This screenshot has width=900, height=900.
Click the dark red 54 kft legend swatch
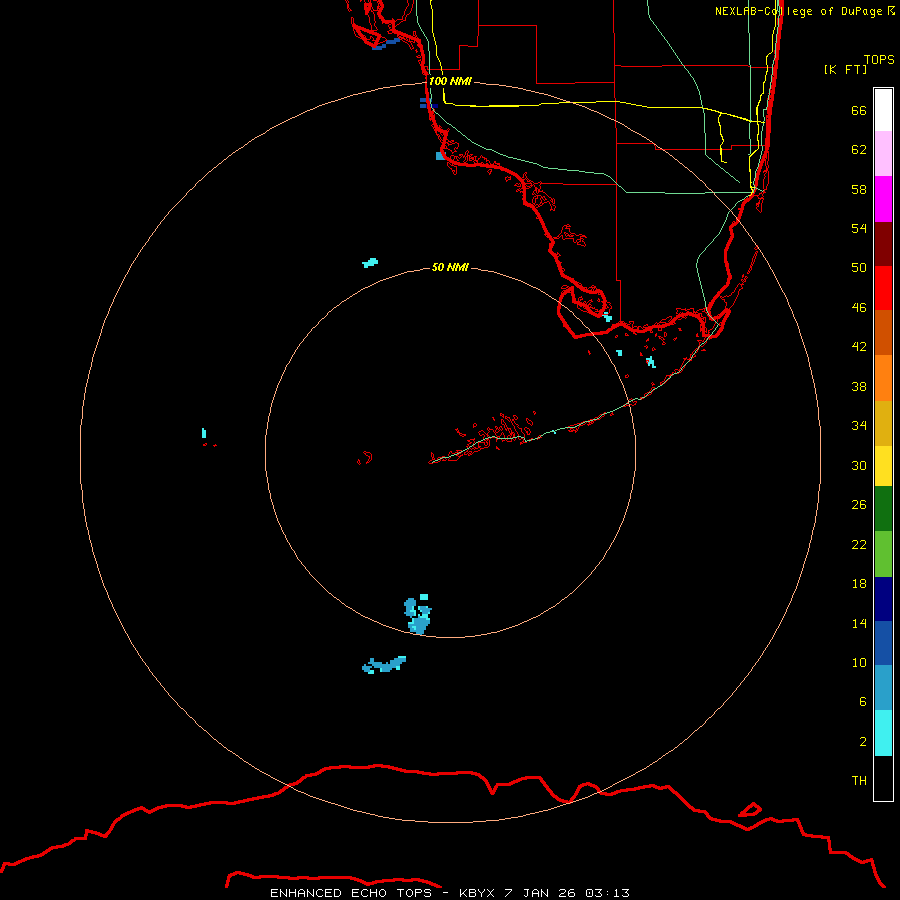pos(883,243)
